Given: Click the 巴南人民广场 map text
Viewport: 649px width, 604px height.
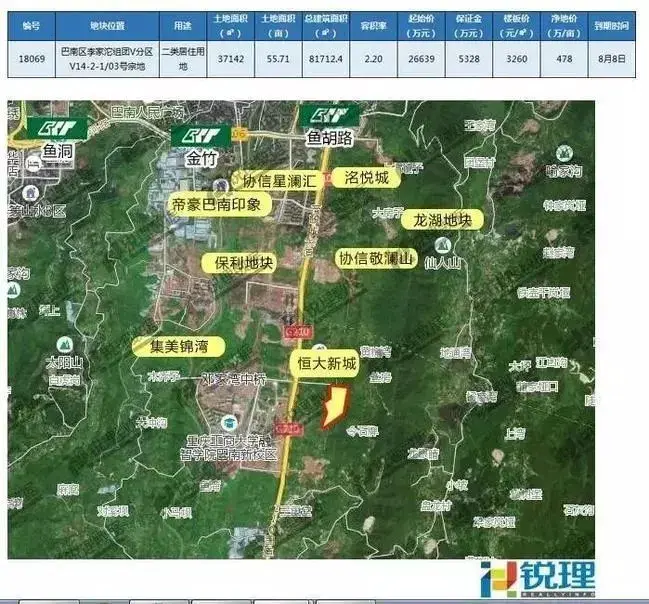Looking at the screenshot, I should (x=147, y=113).
